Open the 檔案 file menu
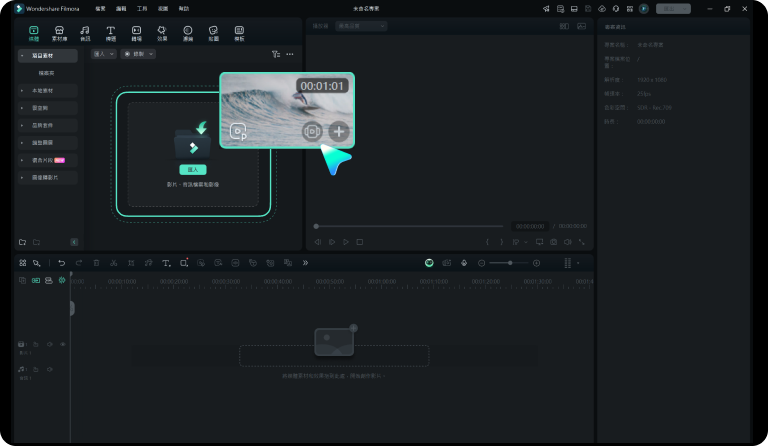The width and height of the screenshot is (768, 446). 100,9
